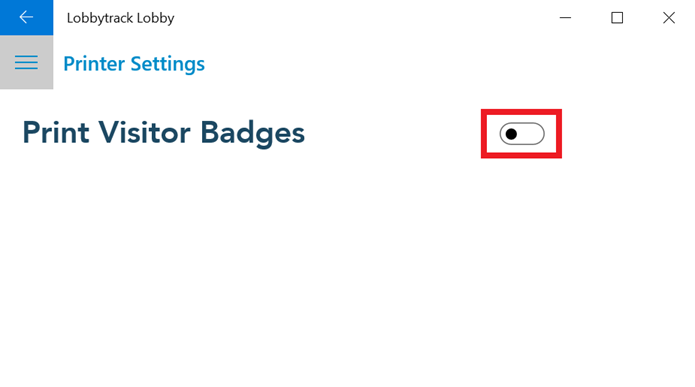Maximize the Lobbytrack Lobby window
The image size is (695, 387).
click(x=617, y=18)
